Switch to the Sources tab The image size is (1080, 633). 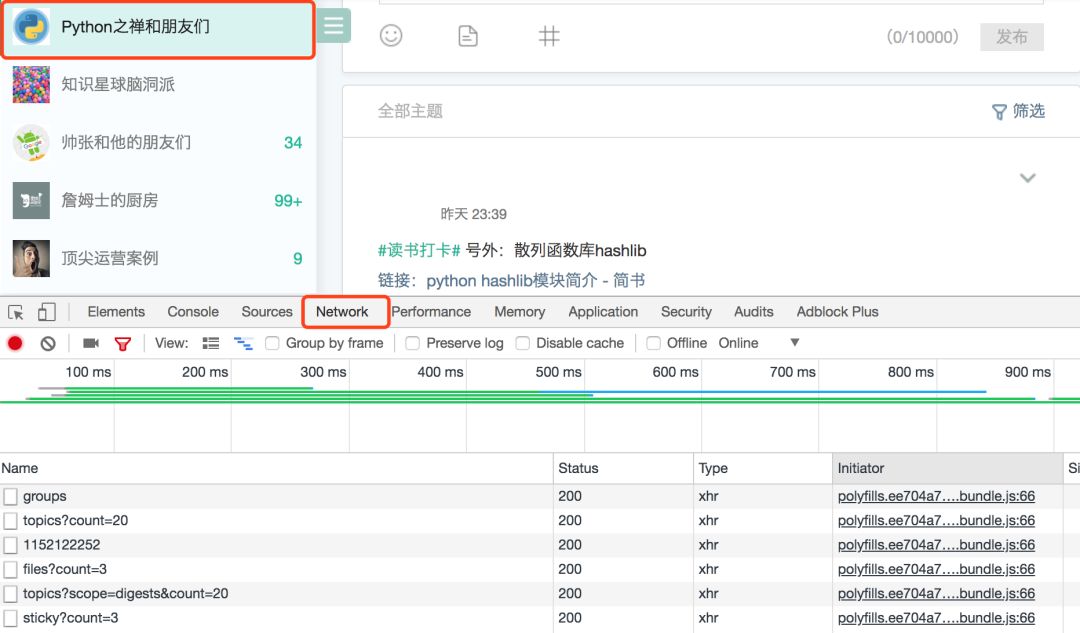click(x=267, y=312)
